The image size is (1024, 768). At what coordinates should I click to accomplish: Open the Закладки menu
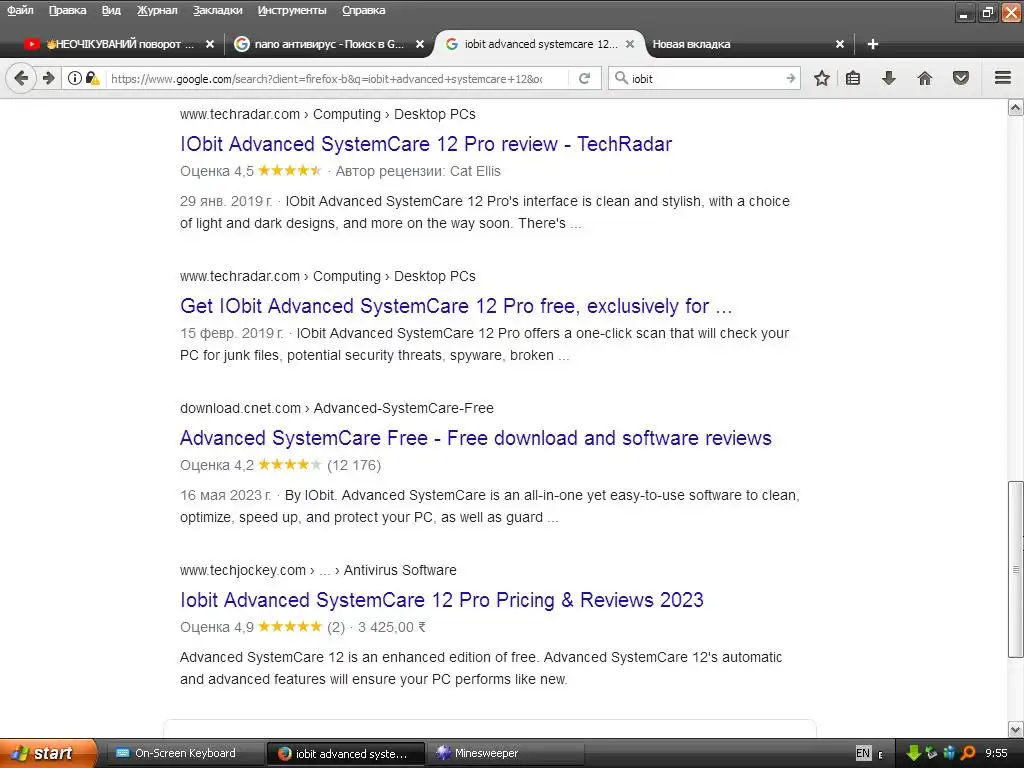pos(217,10)
